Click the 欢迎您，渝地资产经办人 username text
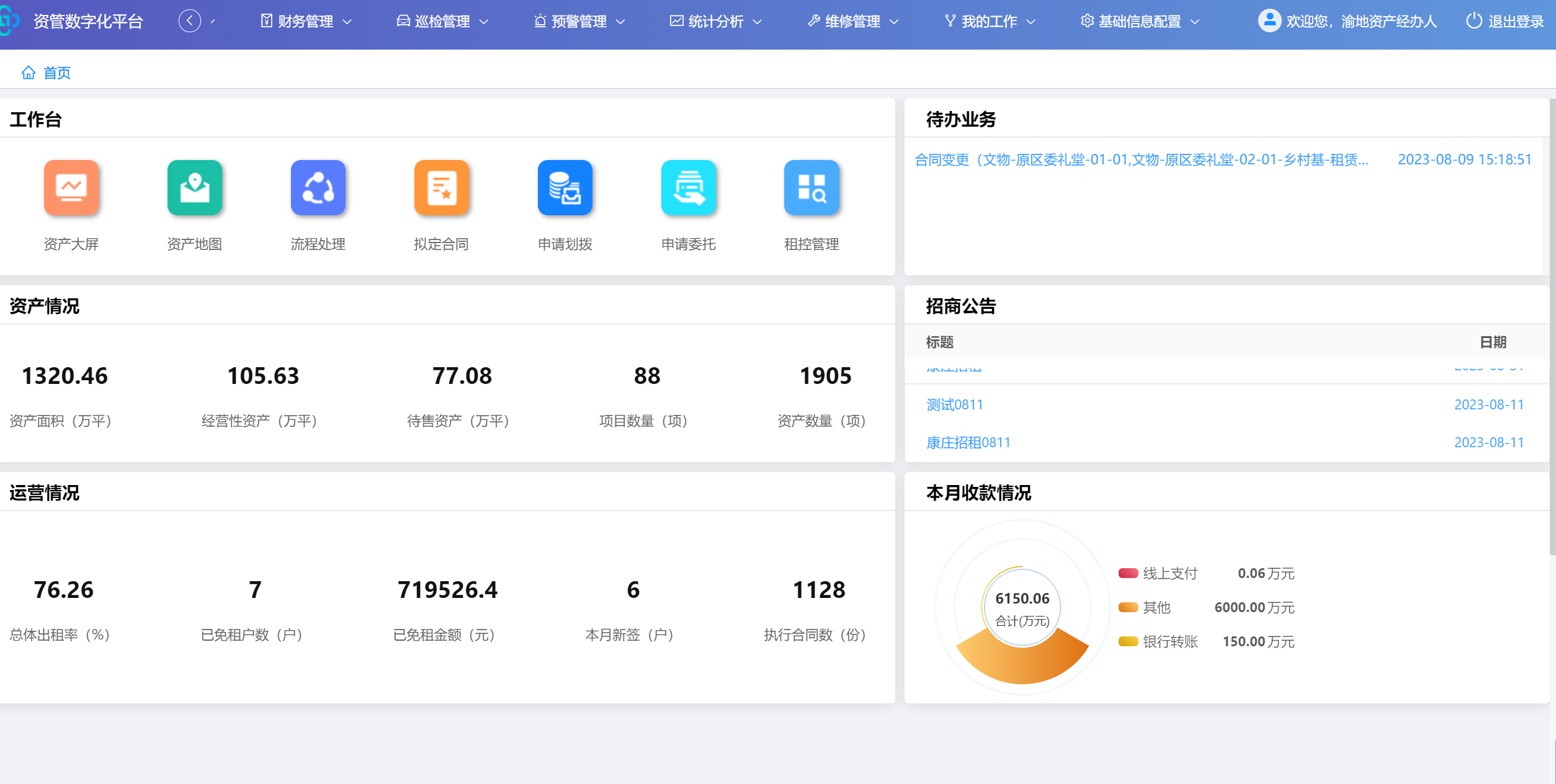The height and width of the screenshot is (784, 1556). pyautogui.click(x=1362, y=21)
